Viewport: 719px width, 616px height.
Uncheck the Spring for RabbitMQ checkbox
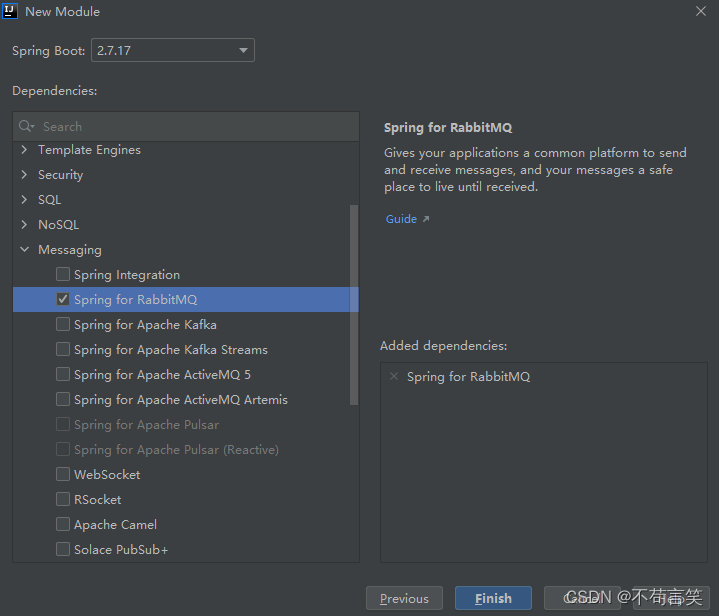pos(63,299)
